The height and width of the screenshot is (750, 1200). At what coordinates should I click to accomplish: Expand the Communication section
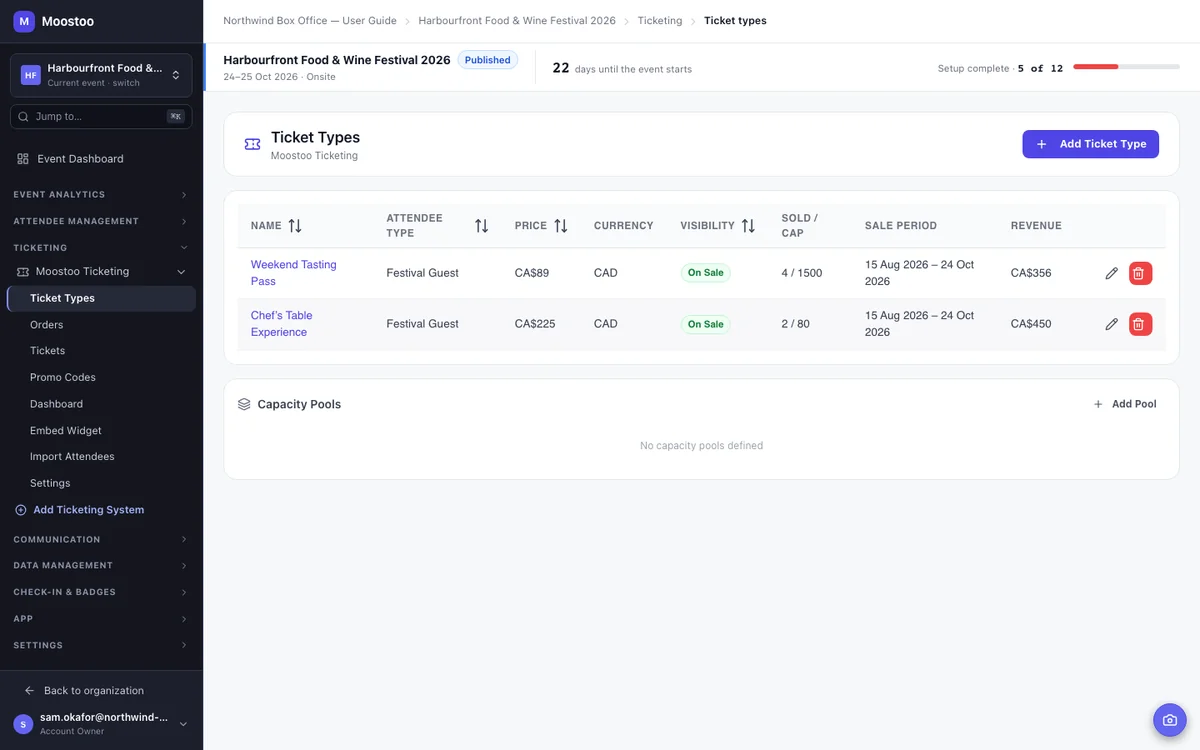101,540
